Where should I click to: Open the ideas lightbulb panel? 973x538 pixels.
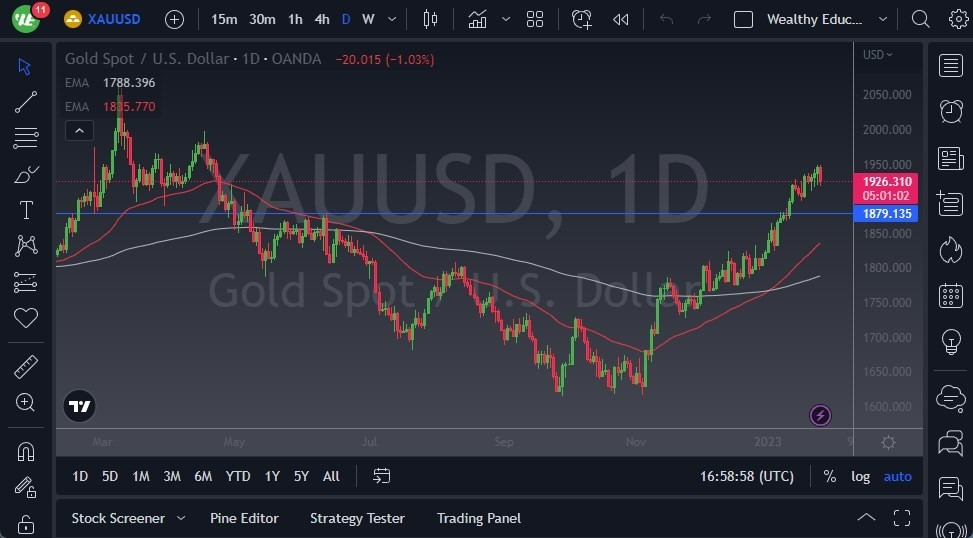tap(951, 341)
